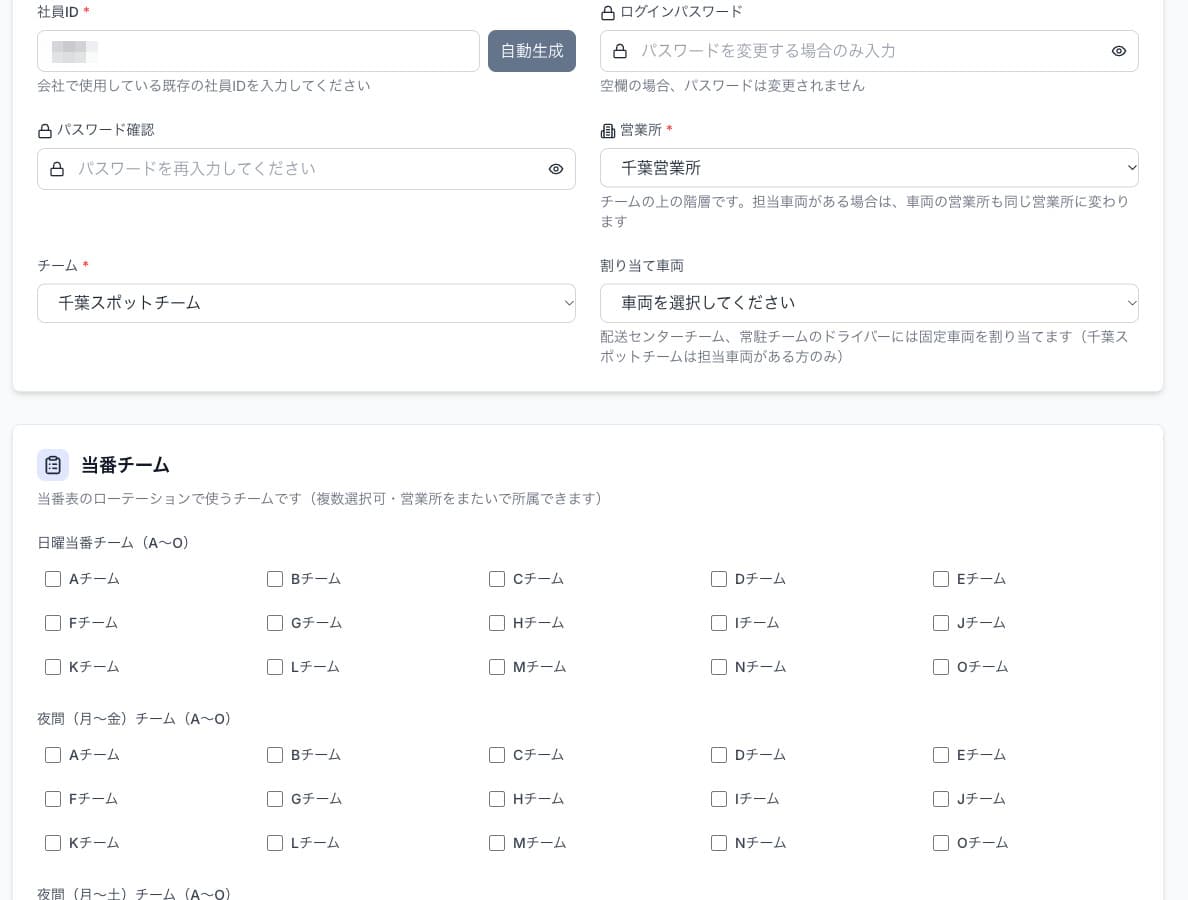Click the 自動生成 button
The width and height of the screenshot is (1188, 900).
(532, 51)
